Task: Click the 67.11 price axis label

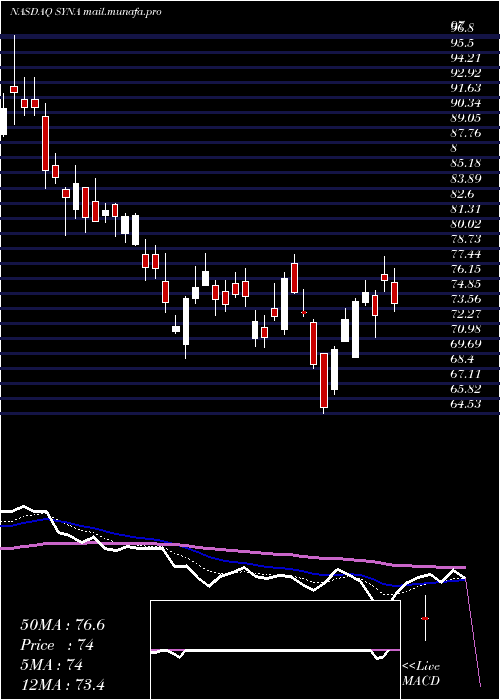Action: point(467,375)
